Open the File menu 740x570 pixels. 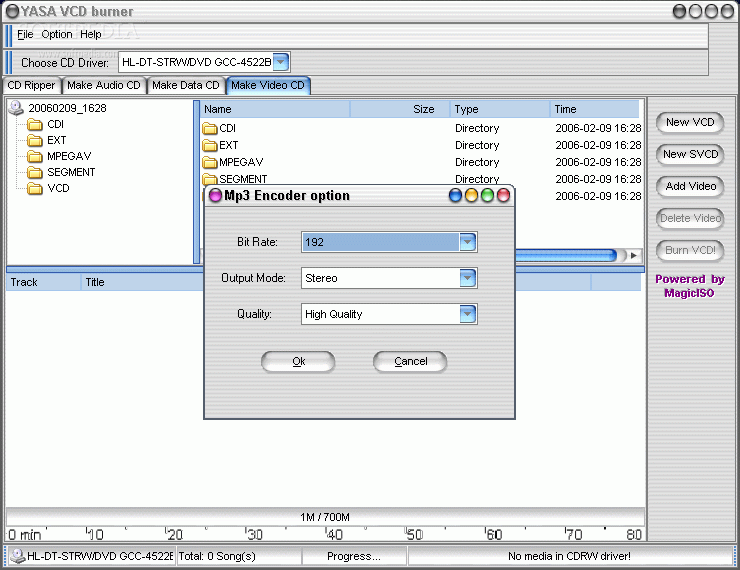click(25, 34)
